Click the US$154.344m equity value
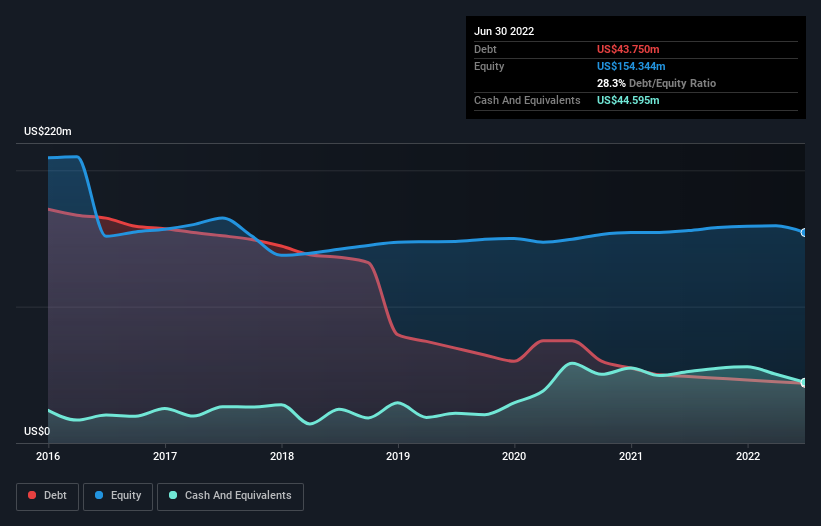The height and width of the screenshot is (526, 821). tap(631, 66)
